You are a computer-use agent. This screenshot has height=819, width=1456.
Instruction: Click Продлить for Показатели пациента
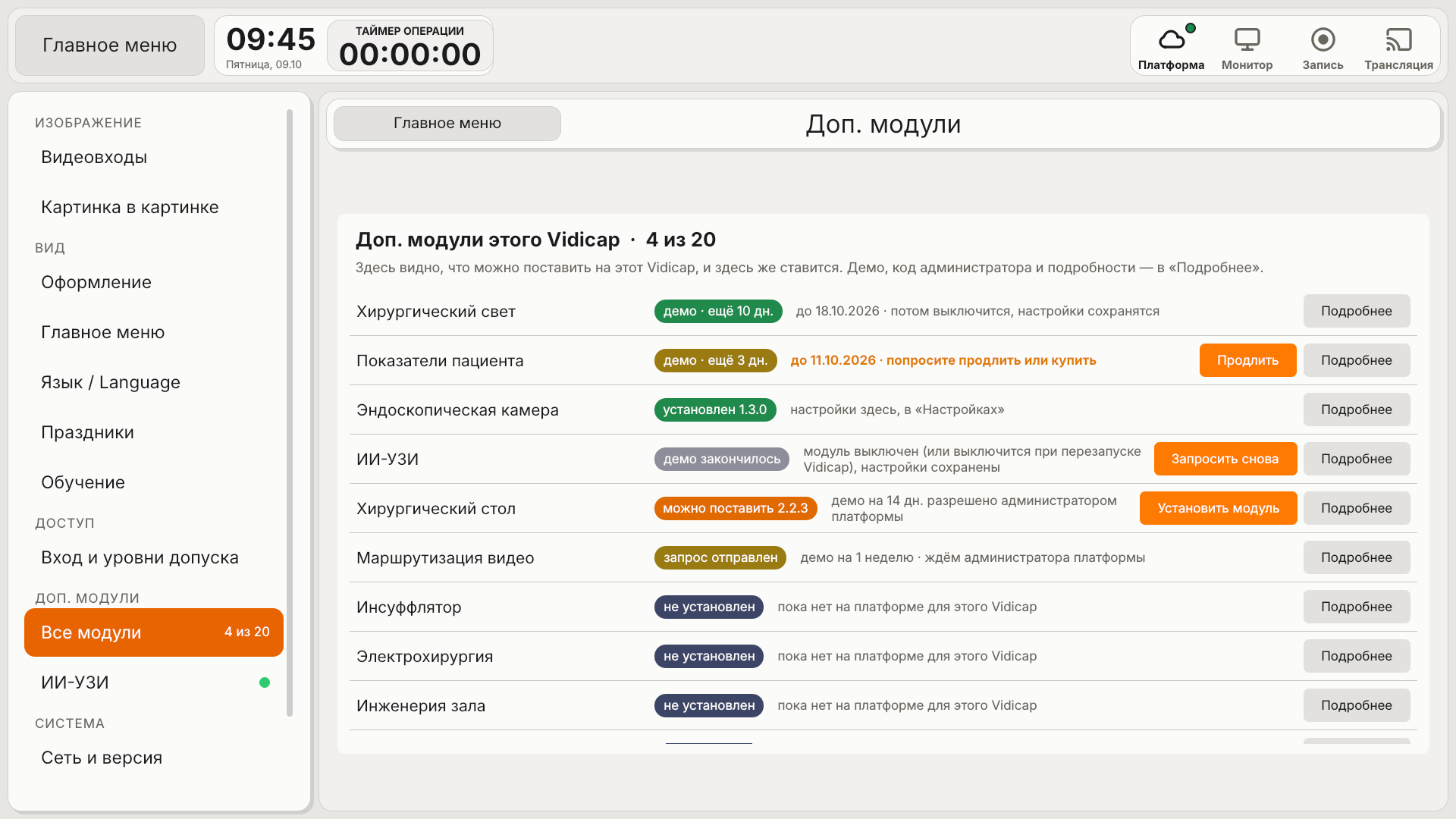(1247, 360)
